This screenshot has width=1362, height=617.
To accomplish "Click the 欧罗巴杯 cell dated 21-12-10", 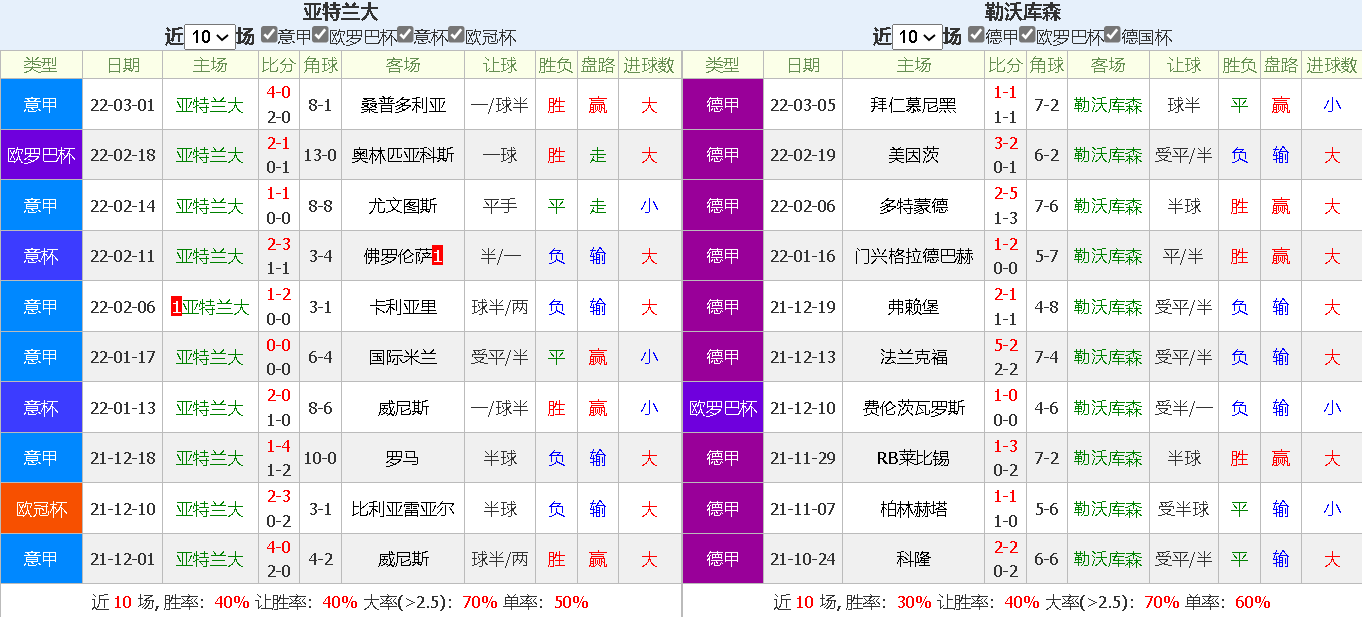I will point(723,408).
